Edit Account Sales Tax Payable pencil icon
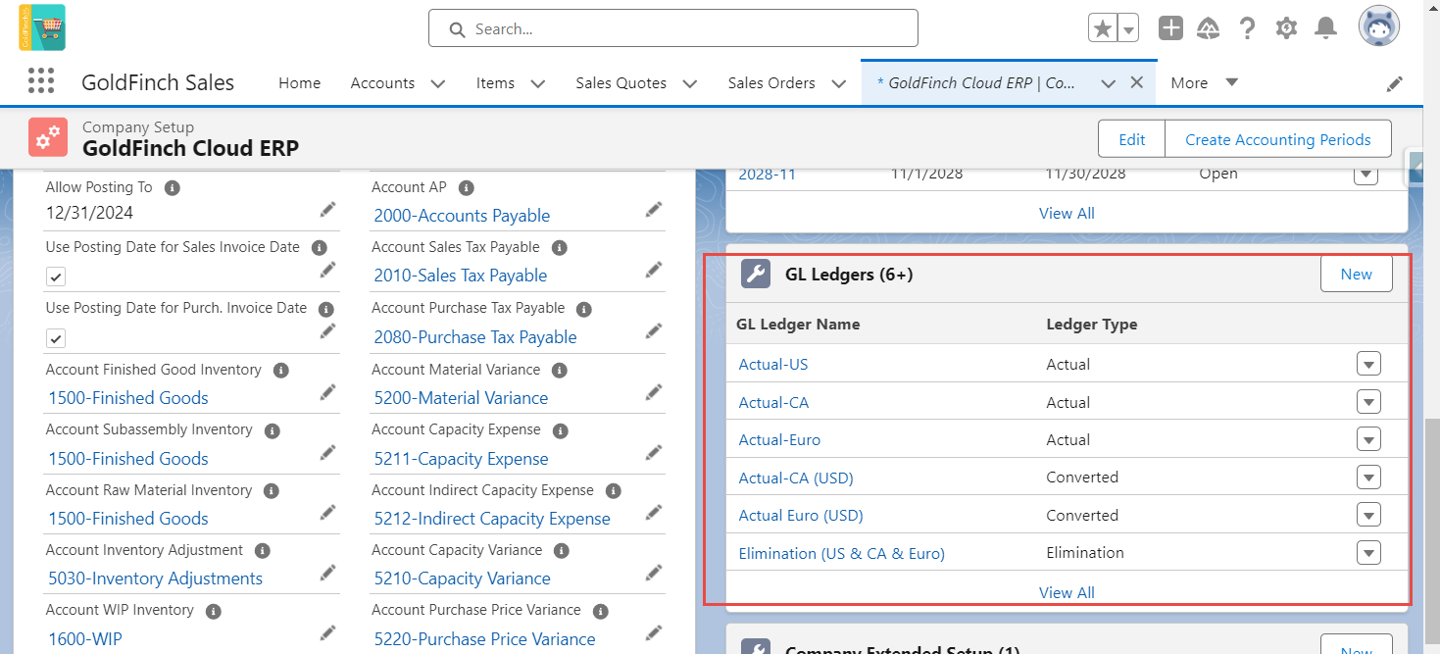The image size is (1440, 654). coord(654,270)
